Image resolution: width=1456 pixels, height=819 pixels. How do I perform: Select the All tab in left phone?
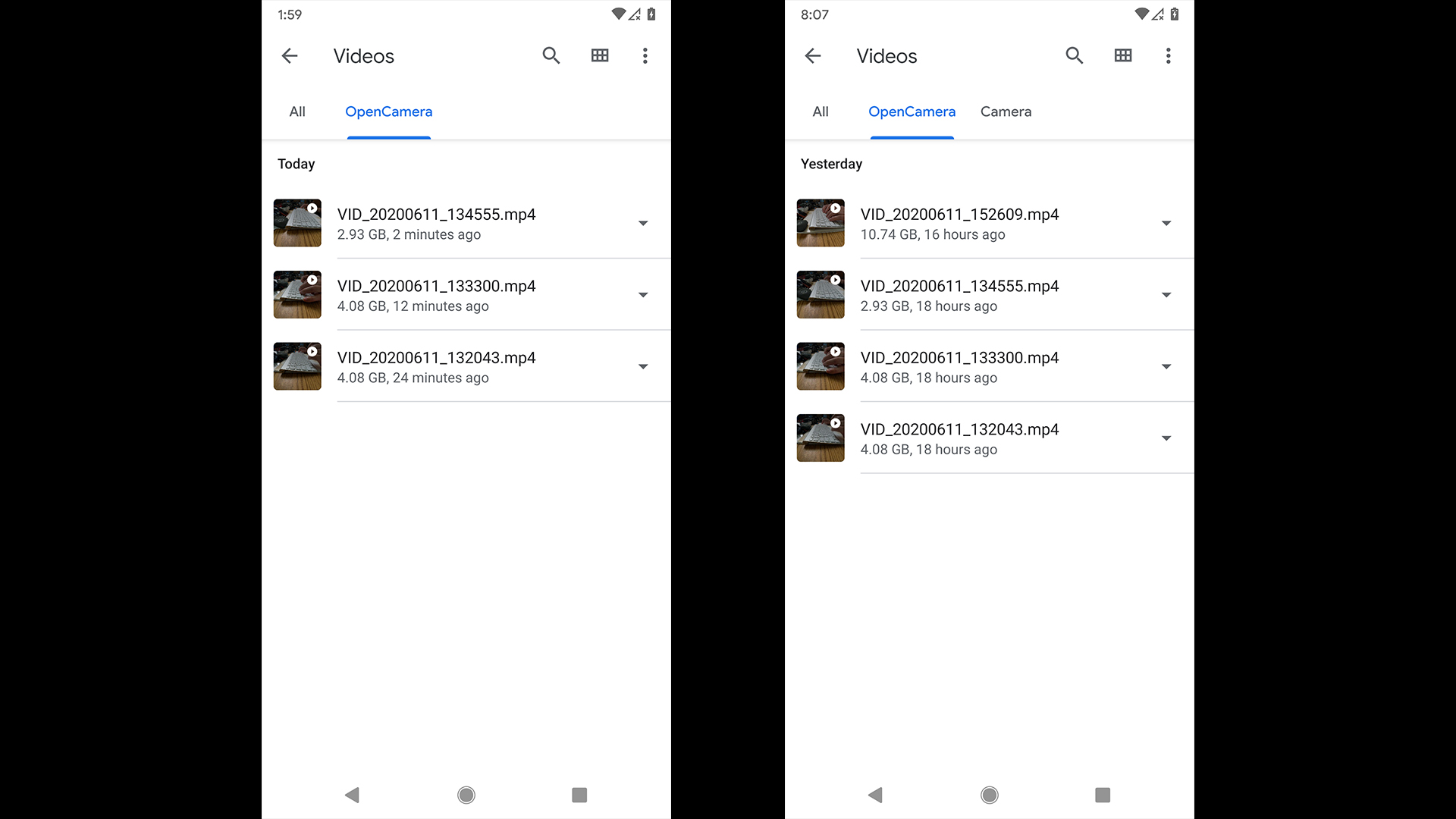click(297, 111)
